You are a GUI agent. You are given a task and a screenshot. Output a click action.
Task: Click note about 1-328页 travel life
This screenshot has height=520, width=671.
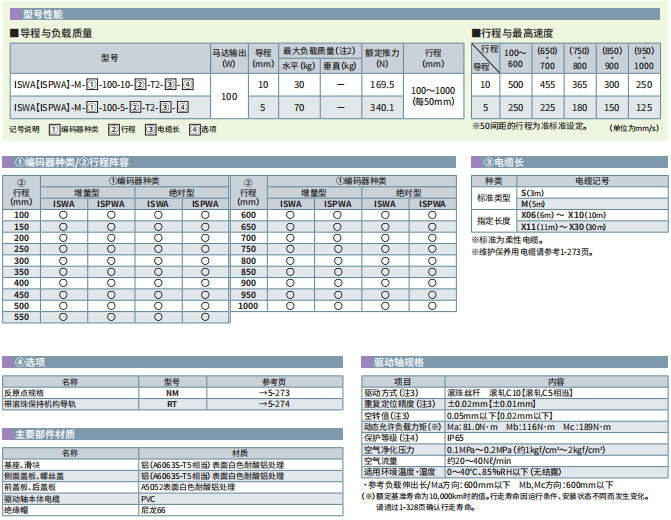pos(426,508)
